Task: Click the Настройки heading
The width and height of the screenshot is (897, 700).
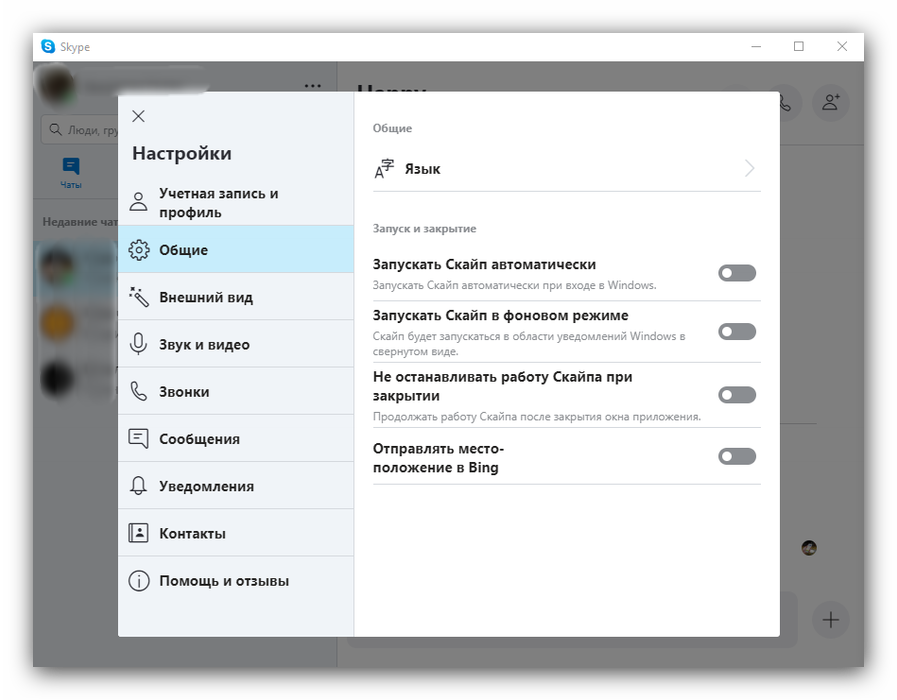Action: 182,153
